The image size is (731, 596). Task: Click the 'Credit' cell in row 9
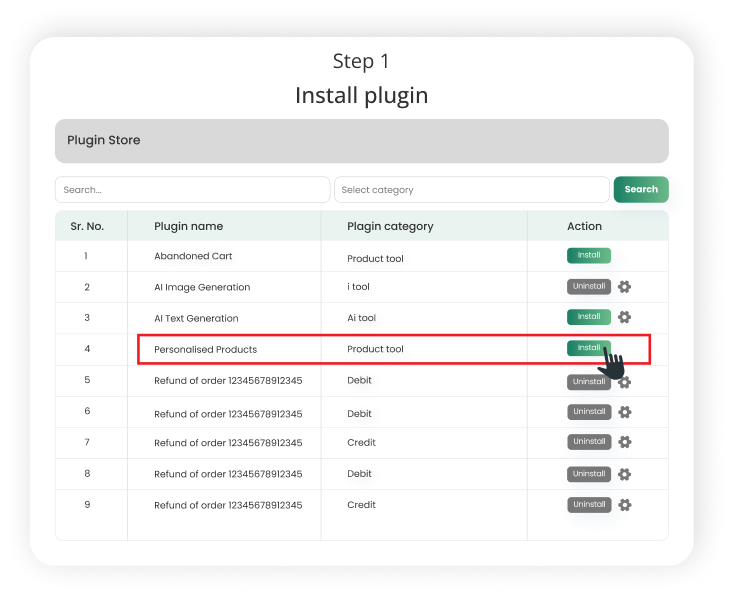(361, 505)
